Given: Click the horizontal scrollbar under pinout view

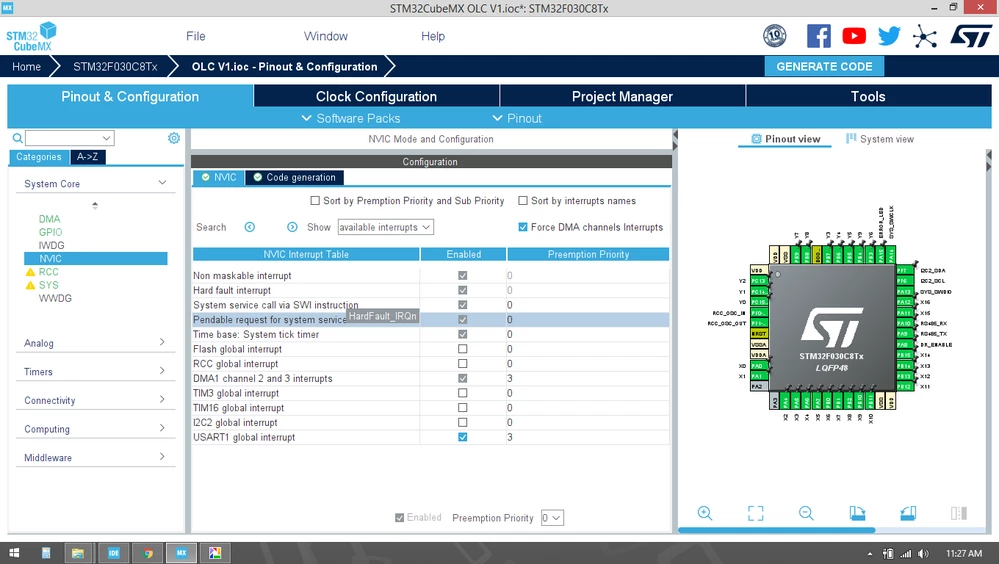Looking at the screenshot, I should 776,530.
